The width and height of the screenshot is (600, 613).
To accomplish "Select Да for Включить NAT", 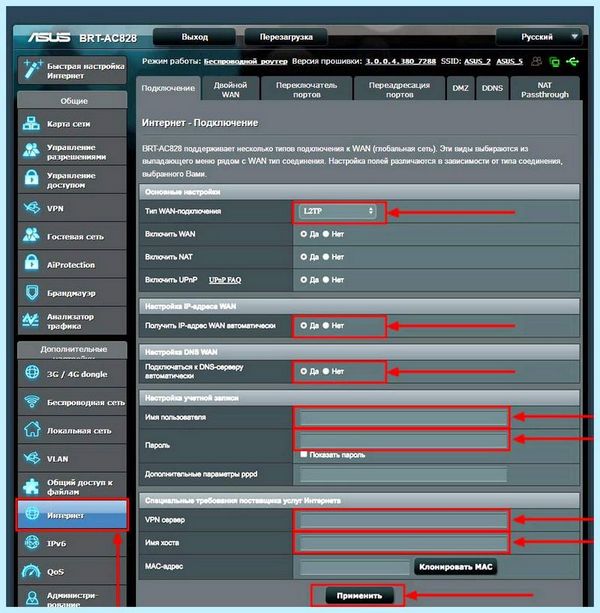I will (303, 257).
